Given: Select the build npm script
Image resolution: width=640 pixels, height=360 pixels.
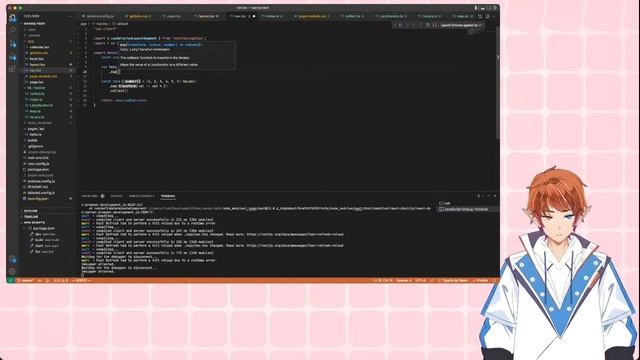Looking at the screenshot, I should coord(44,240).
